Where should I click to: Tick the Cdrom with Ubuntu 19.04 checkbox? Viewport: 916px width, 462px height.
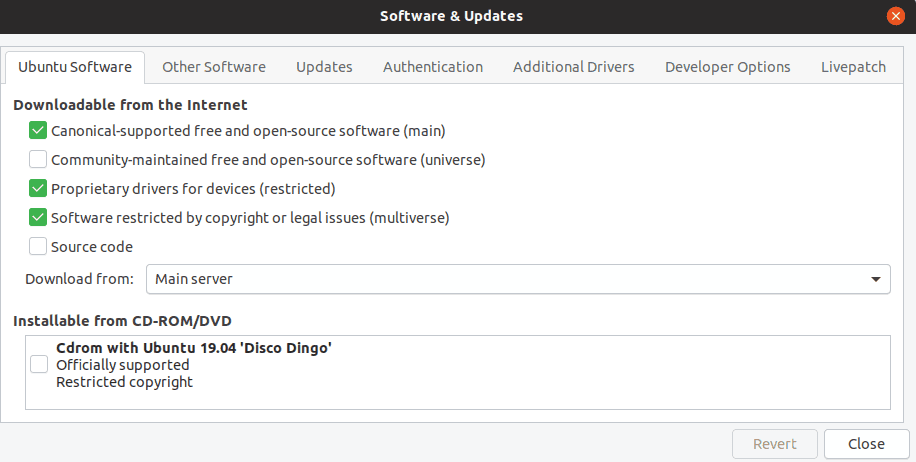(x=39, y=365)
